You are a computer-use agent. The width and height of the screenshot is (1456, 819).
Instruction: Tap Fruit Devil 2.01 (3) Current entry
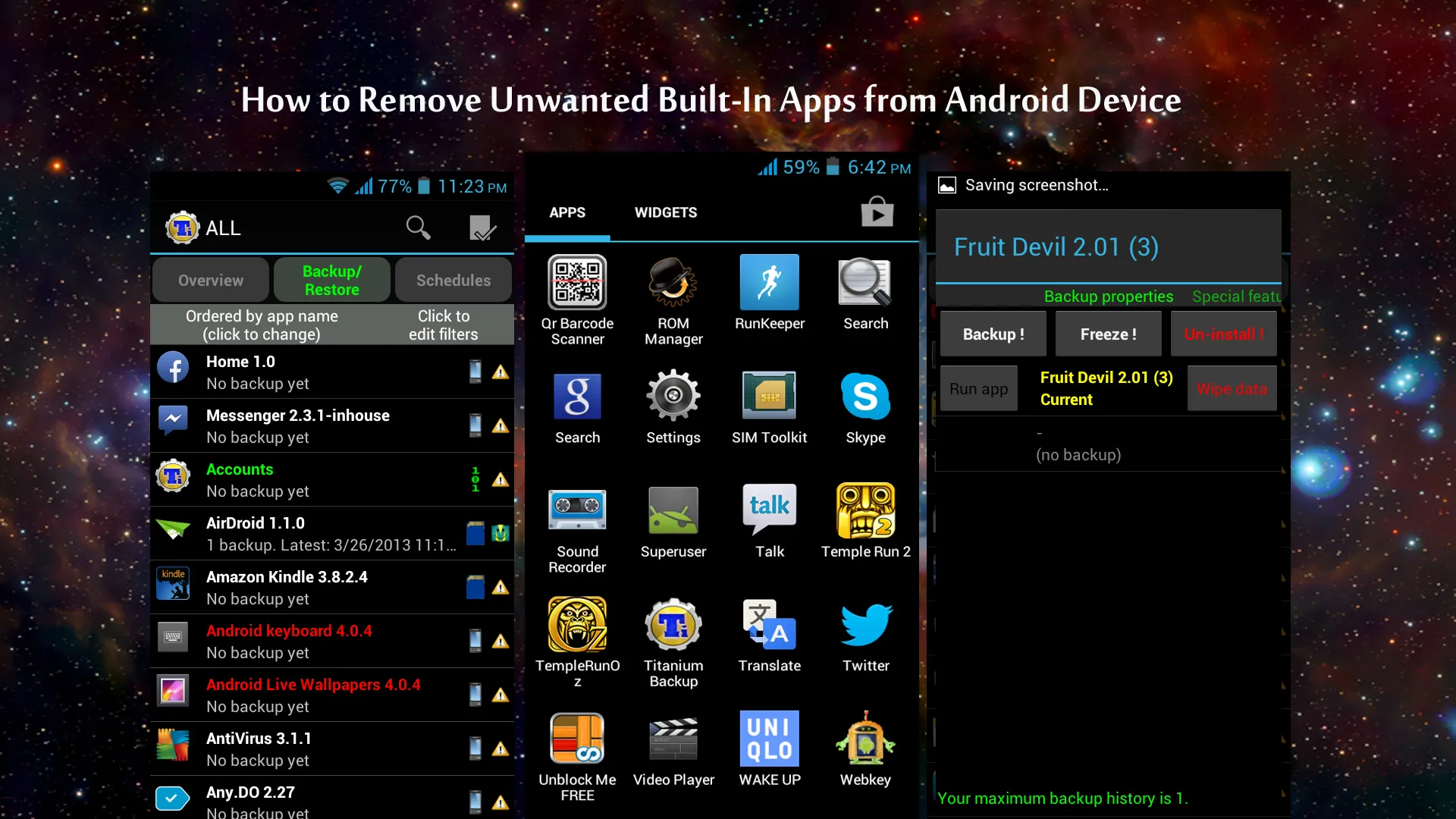(1106, 388)
